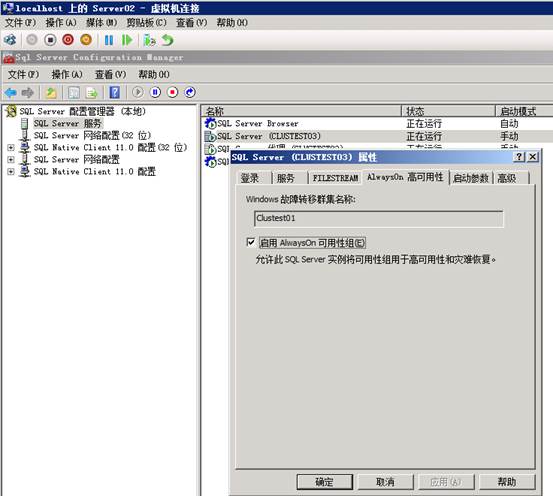Switch to the FILESTREAM tab
This screenshot has height=496, width=553.
click(335, 178)
